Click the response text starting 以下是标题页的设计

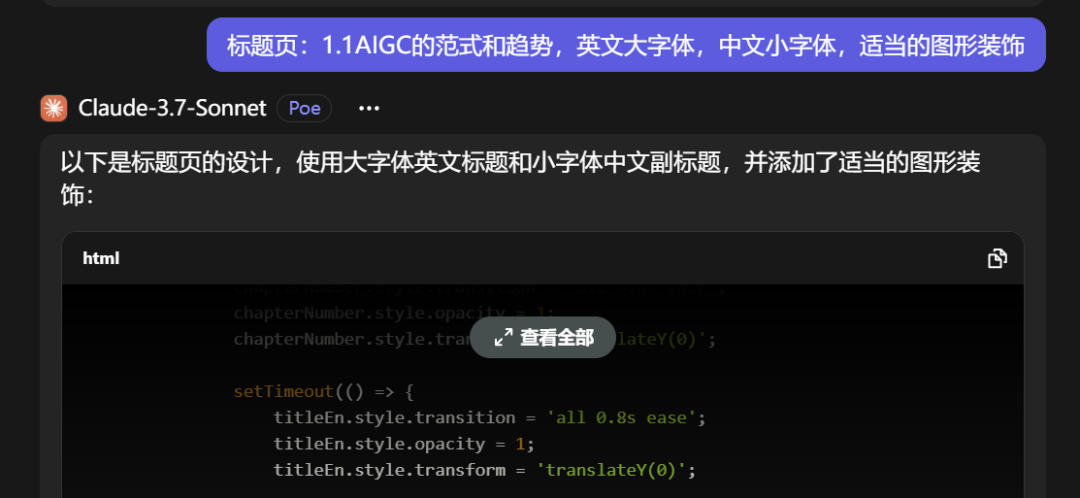point(520,178)
